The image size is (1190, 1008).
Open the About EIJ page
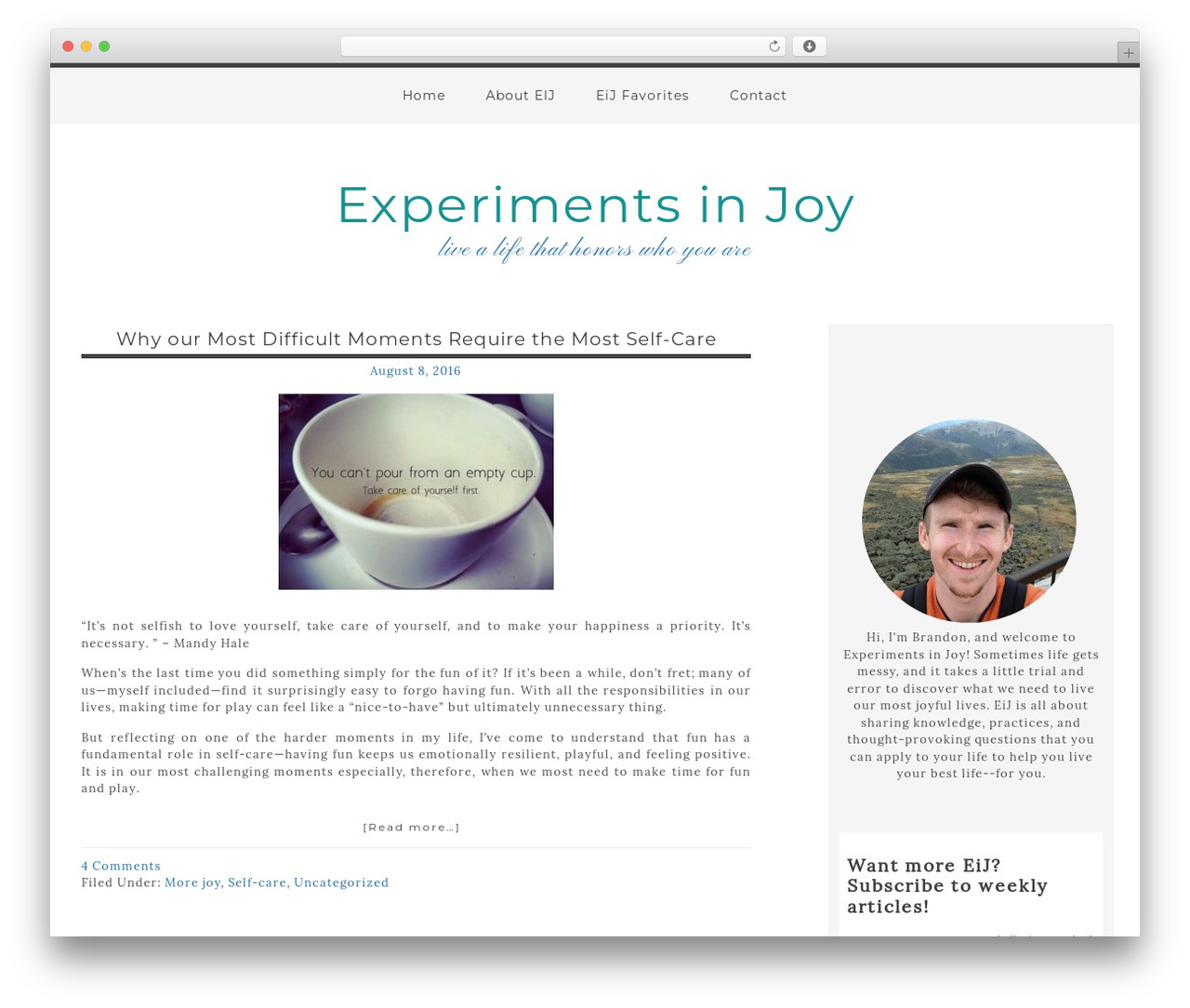[x=521, y=96]
